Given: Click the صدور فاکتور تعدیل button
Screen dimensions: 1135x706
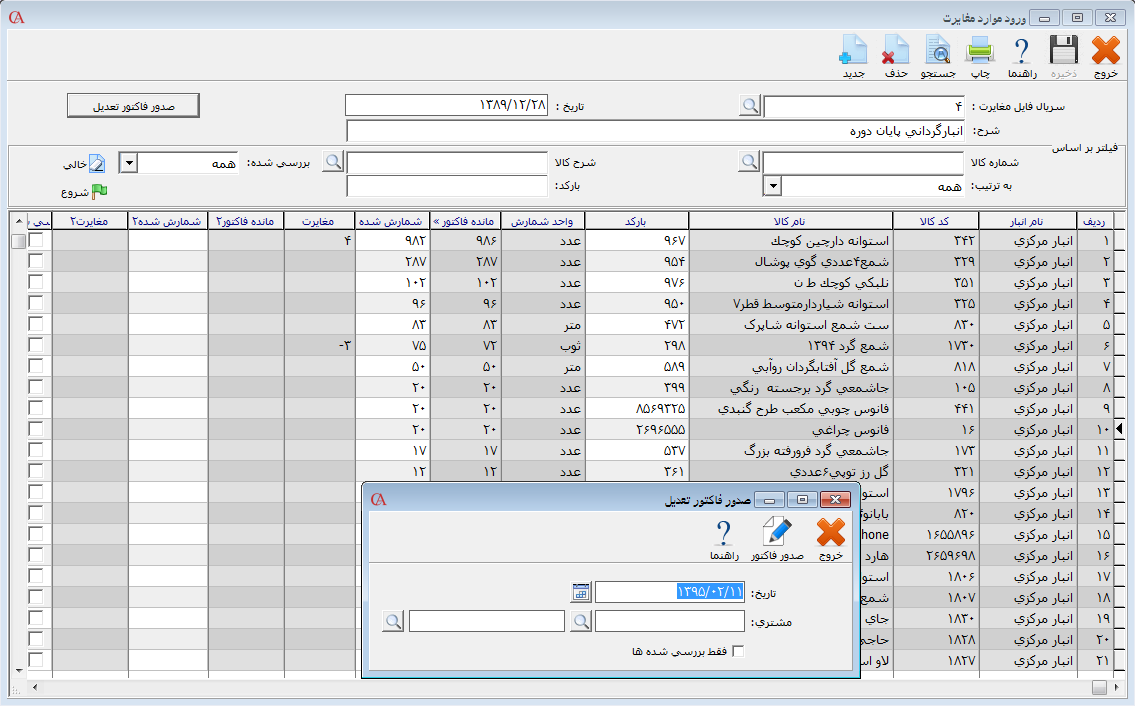Looking at the screenshot, I should [134, 106].
